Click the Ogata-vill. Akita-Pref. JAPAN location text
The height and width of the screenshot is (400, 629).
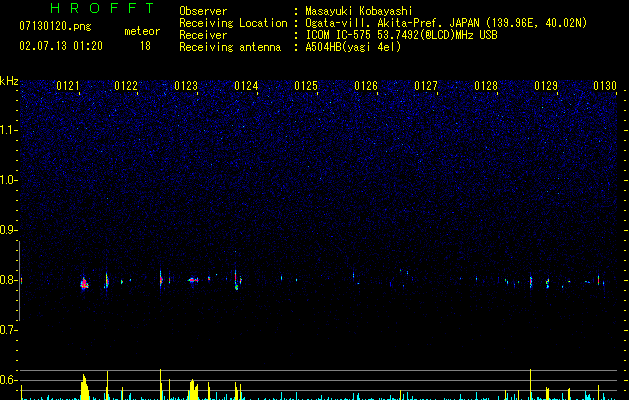(x=446, y=23)
